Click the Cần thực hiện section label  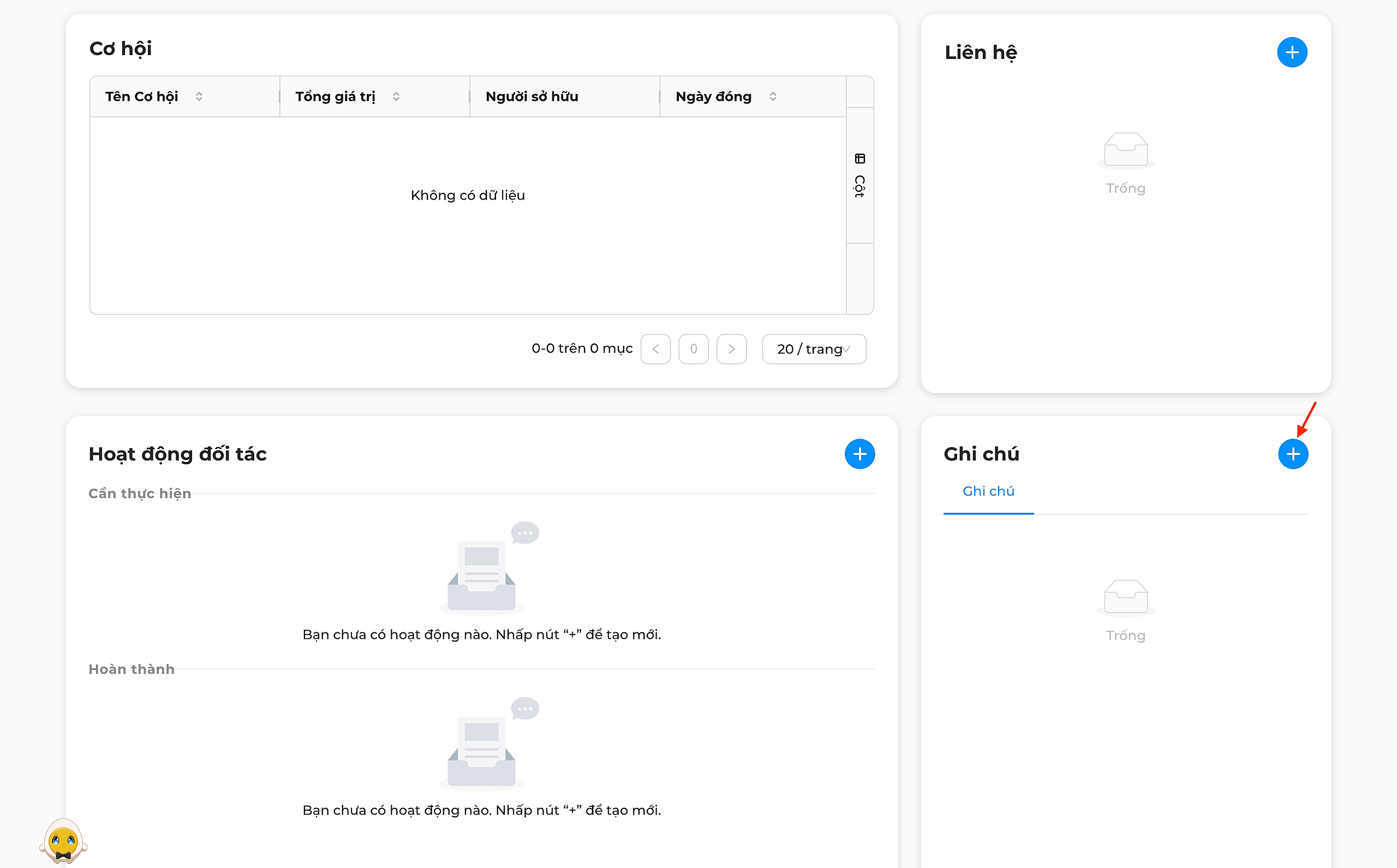140,493
